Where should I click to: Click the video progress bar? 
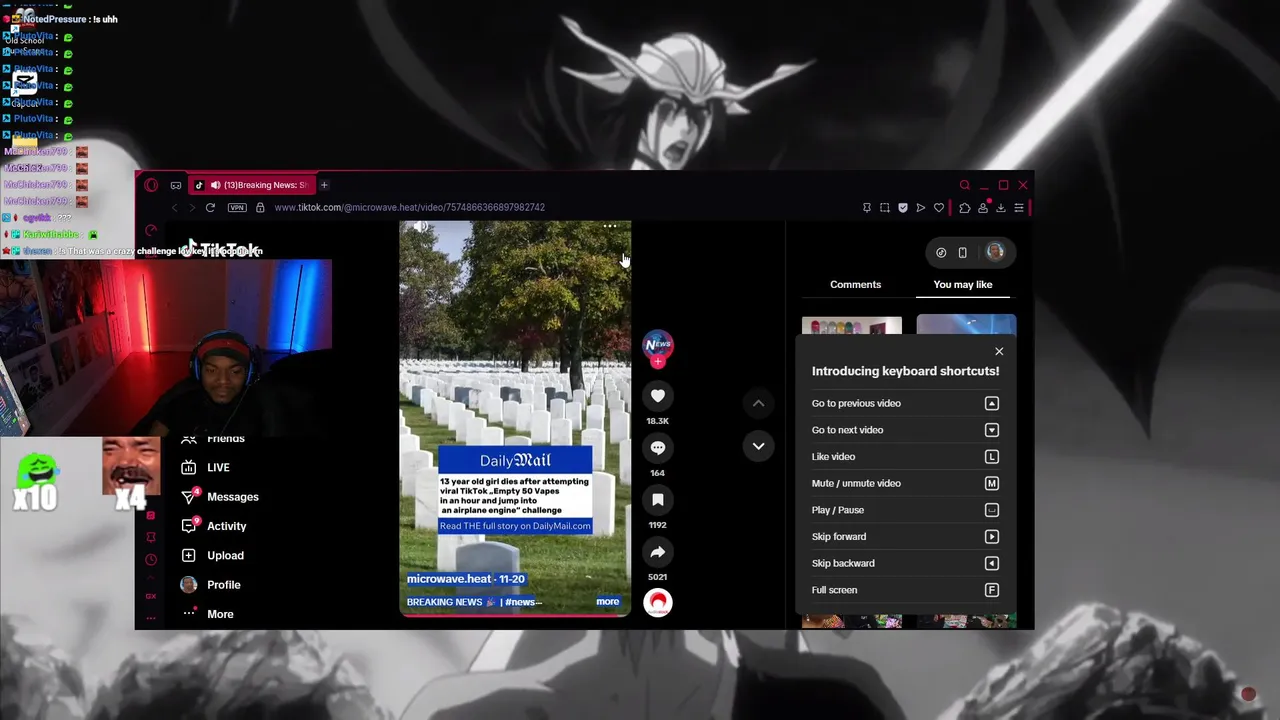515,615
